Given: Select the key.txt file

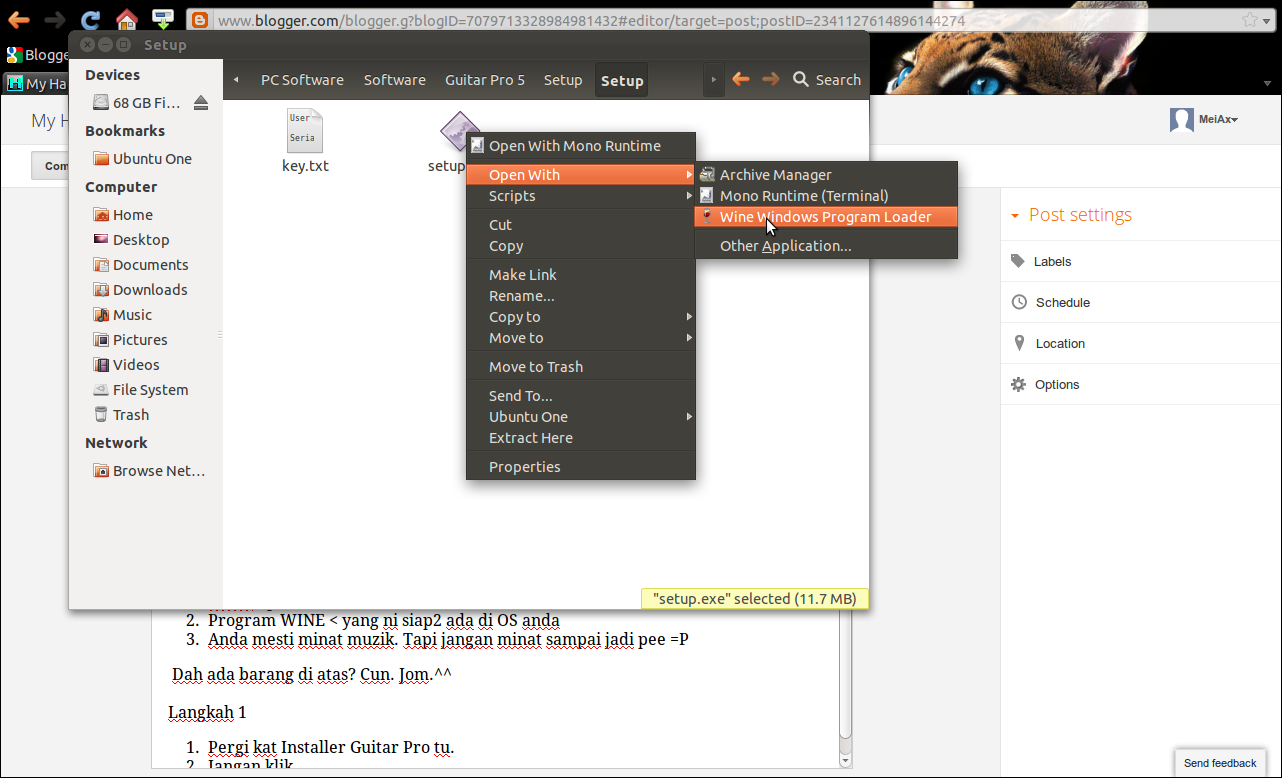Looking at the screenshot, I should click(305, 141).
